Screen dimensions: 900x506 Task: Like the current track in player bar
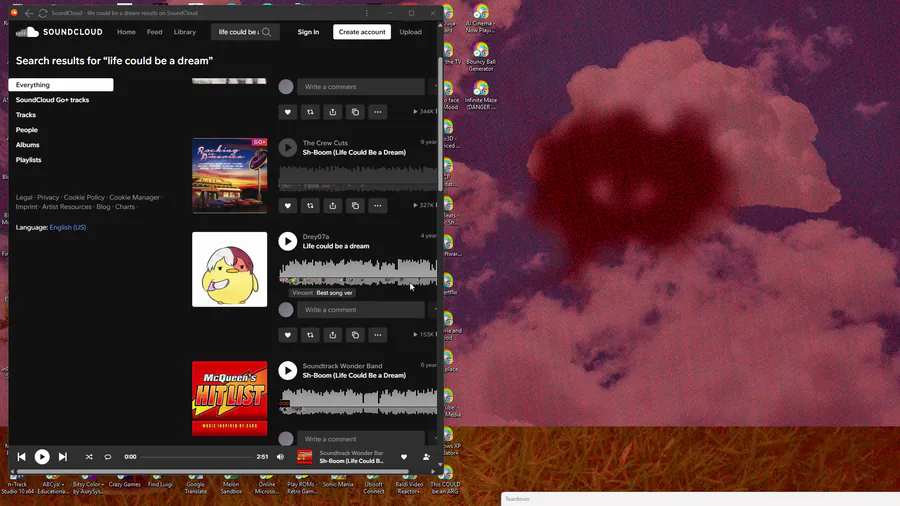[x=404, y=457]
